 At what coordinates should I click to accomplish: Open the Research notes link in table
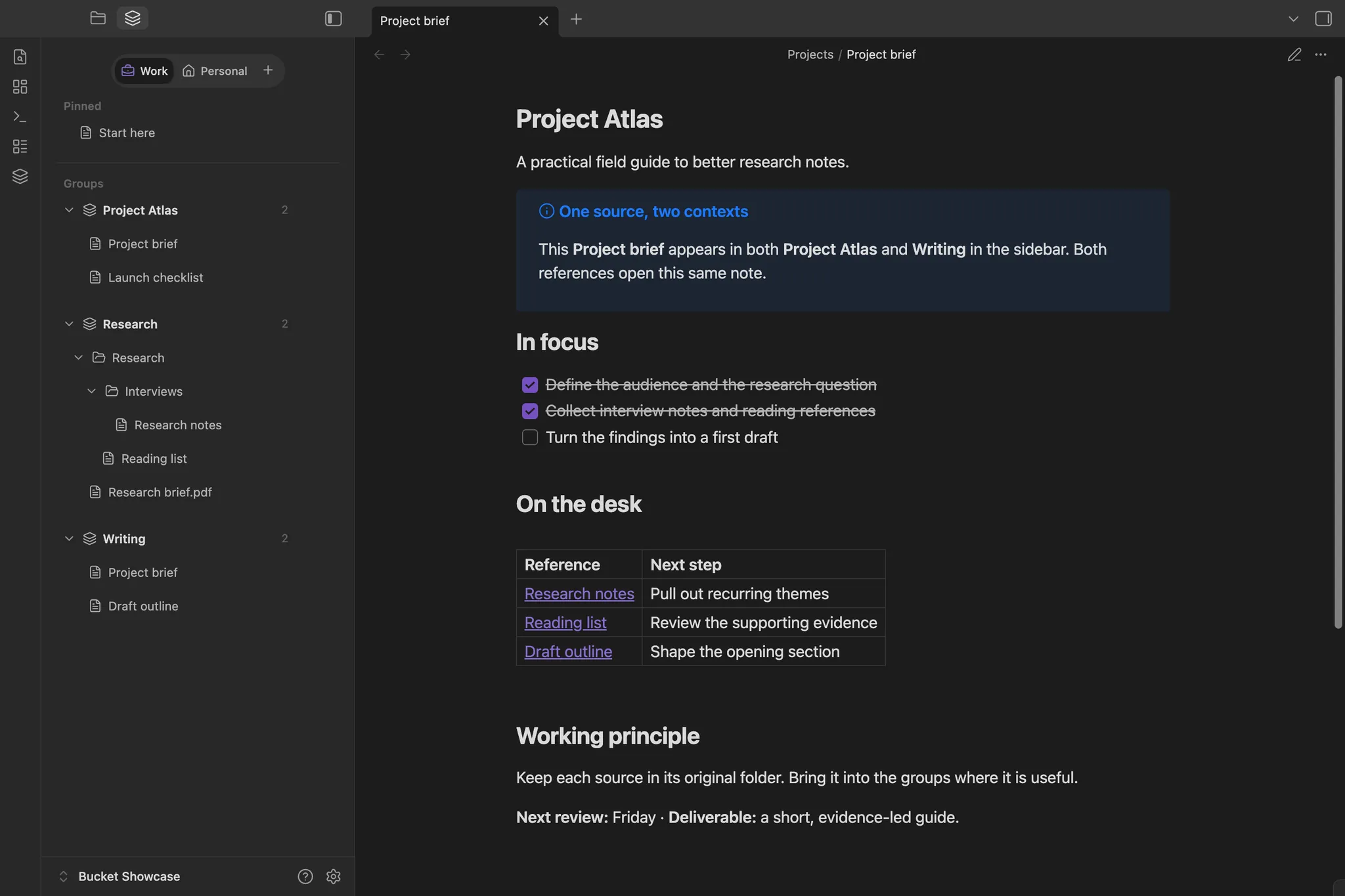coord(579,593)
